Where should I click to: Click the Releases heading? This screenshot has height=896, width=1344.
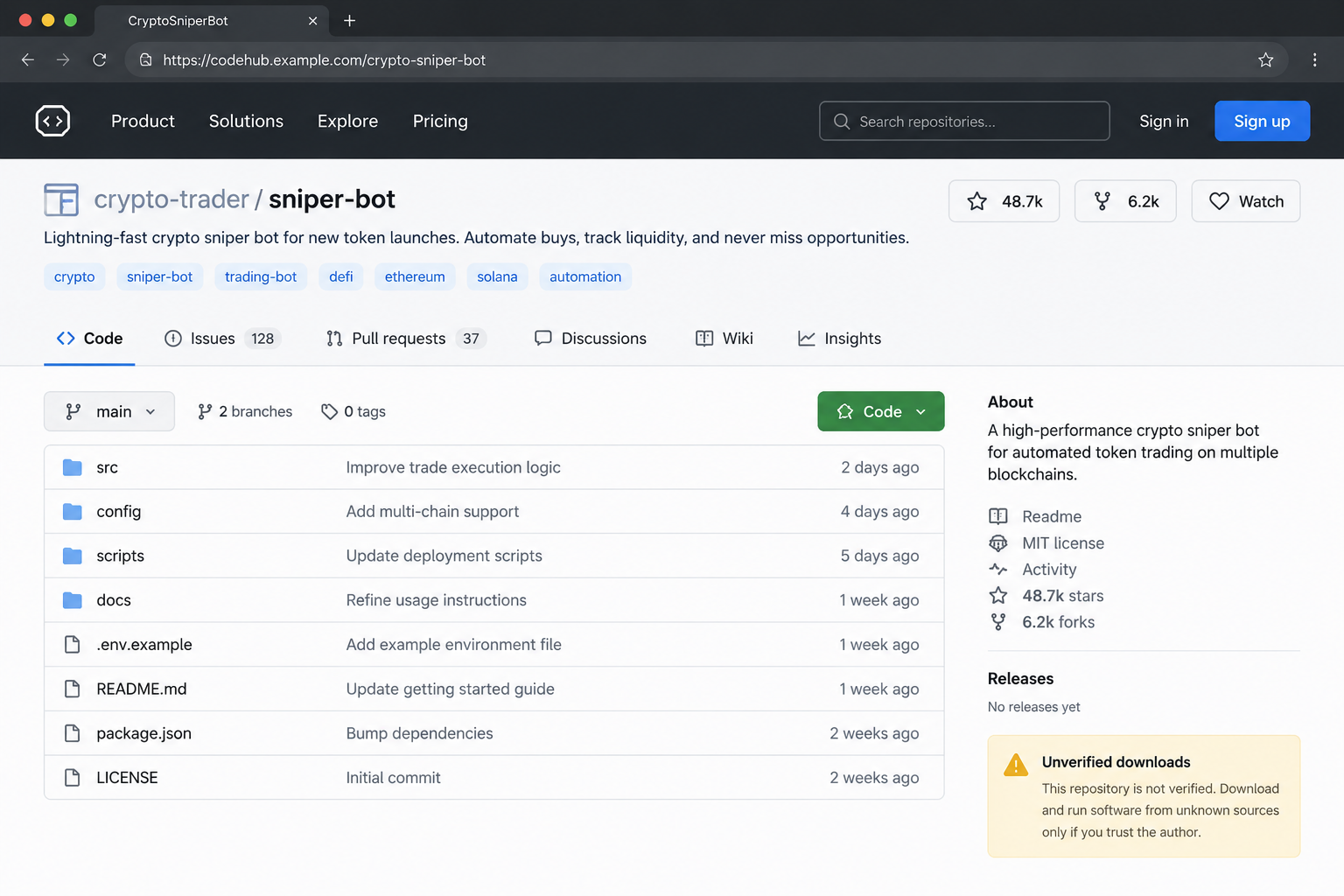point(1020,679)
